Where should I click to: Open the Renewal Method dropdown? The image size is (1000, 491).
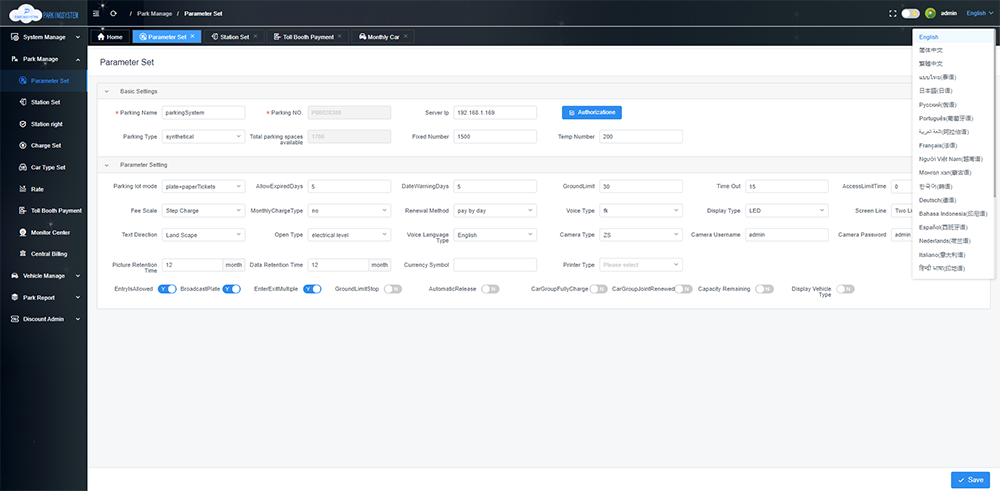(x=495, y=211)
